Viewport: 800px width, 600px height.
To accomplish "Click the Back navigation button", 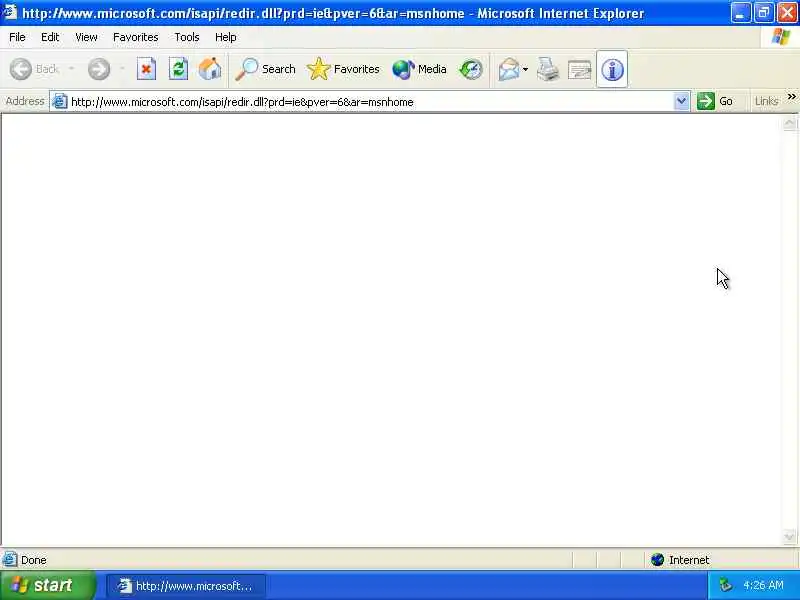I will click(x=34, y=69).
